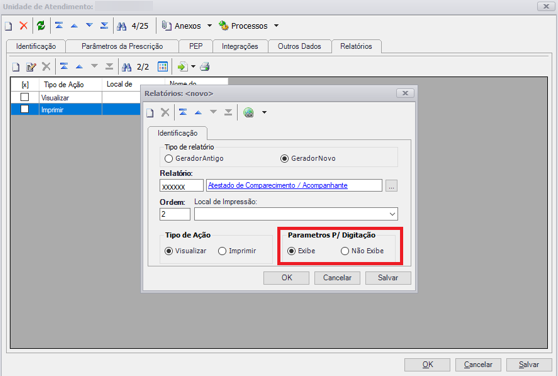Switch to the Identificação tab of Unidade
Screen dimensions: 558x376
36,46
